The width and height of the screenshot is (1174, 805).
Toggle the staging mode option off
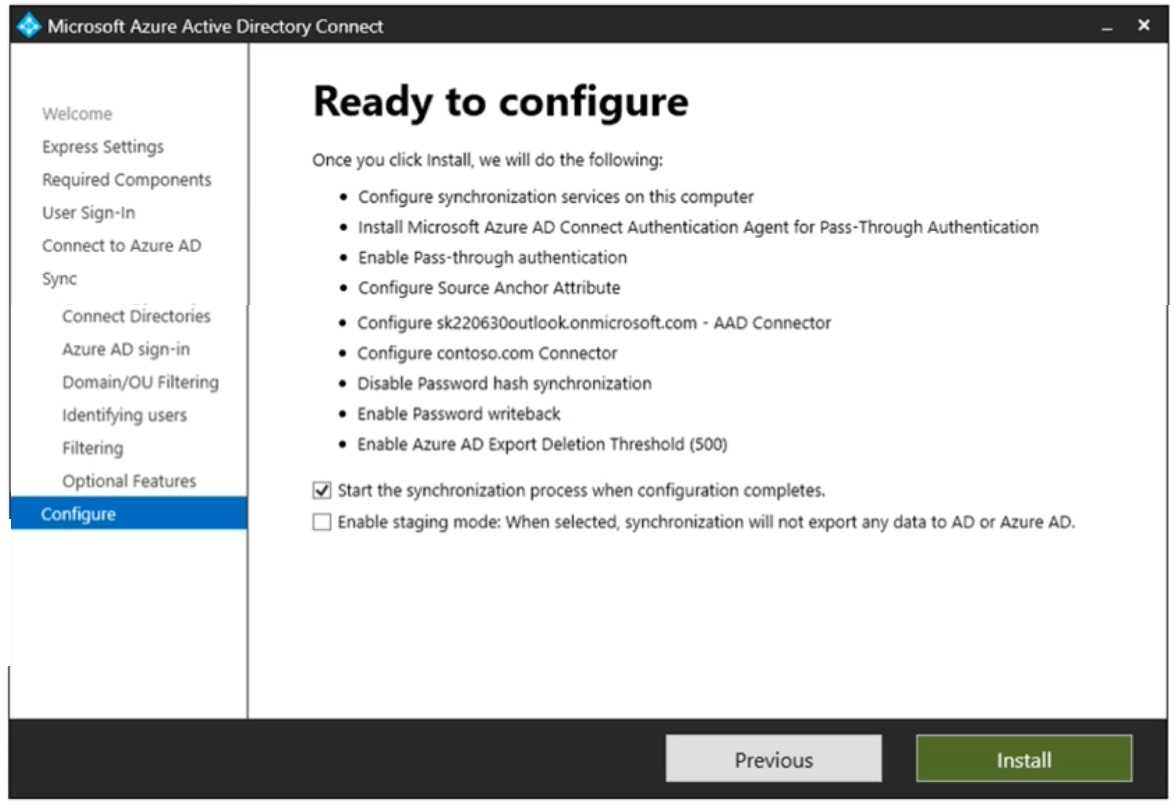321,520
